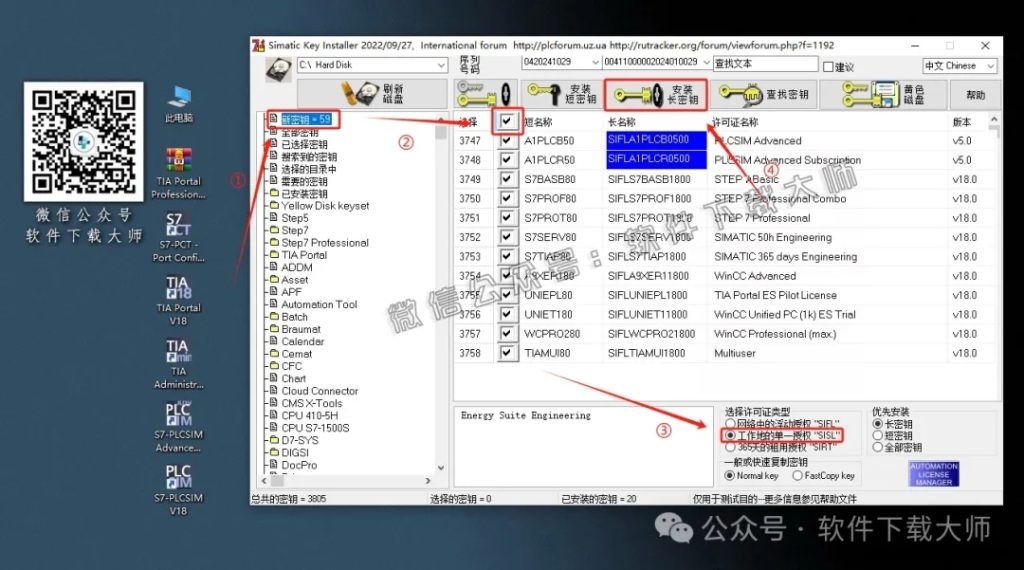Select the SIFL network floating license radio
Image resolution: width=1024 pixels, height=570 pixels.
tap(730, 424)
